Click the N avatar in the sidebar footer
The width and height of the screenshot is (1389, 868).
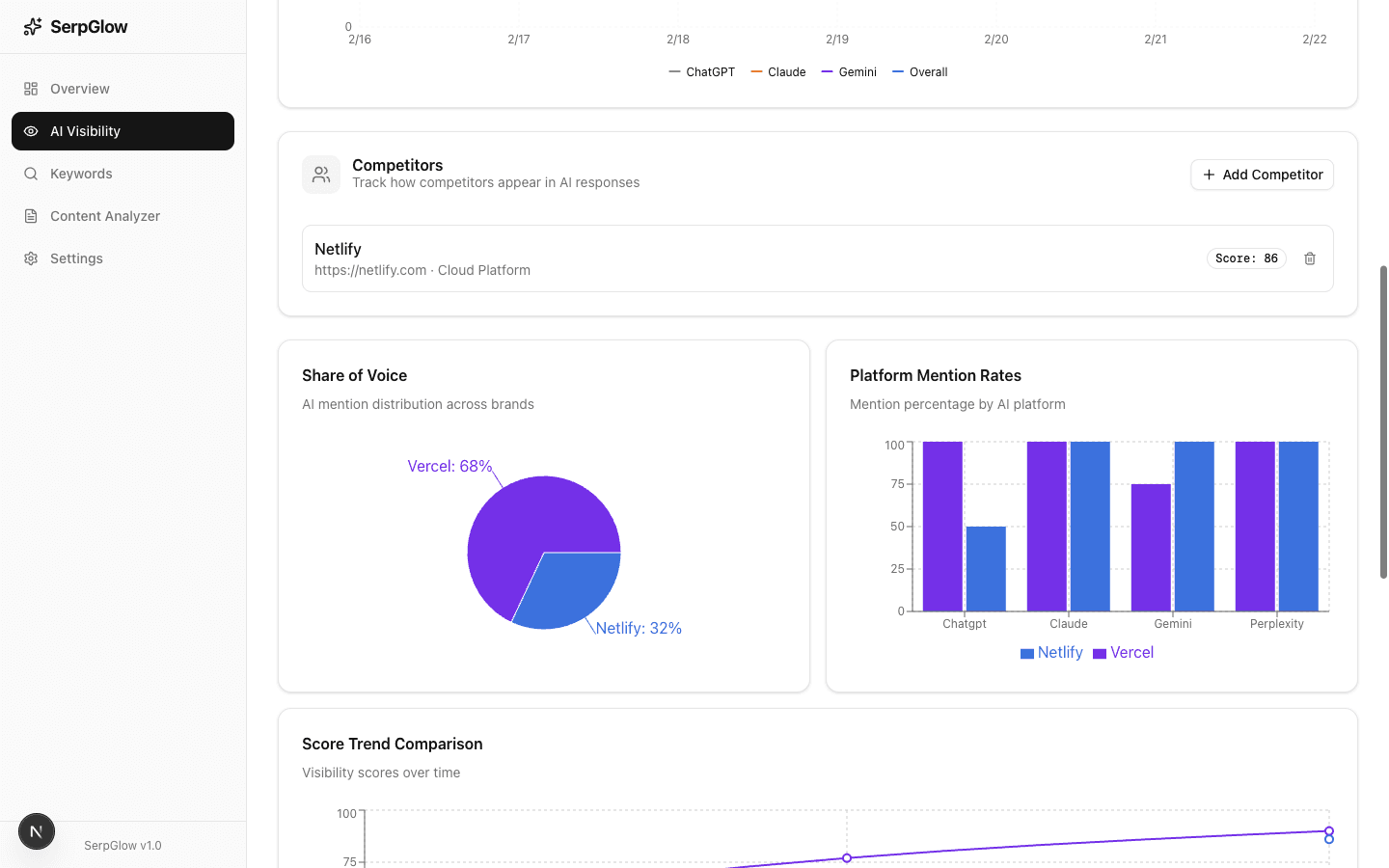pyautogui.click(x=36, y=830)
